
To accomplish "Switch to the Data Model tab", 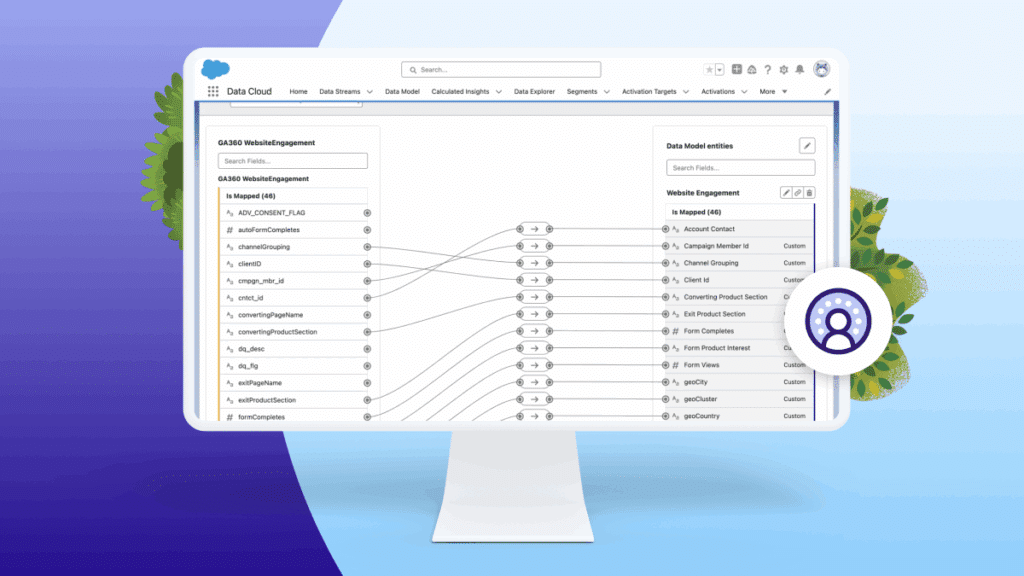I will click(401, 92).
